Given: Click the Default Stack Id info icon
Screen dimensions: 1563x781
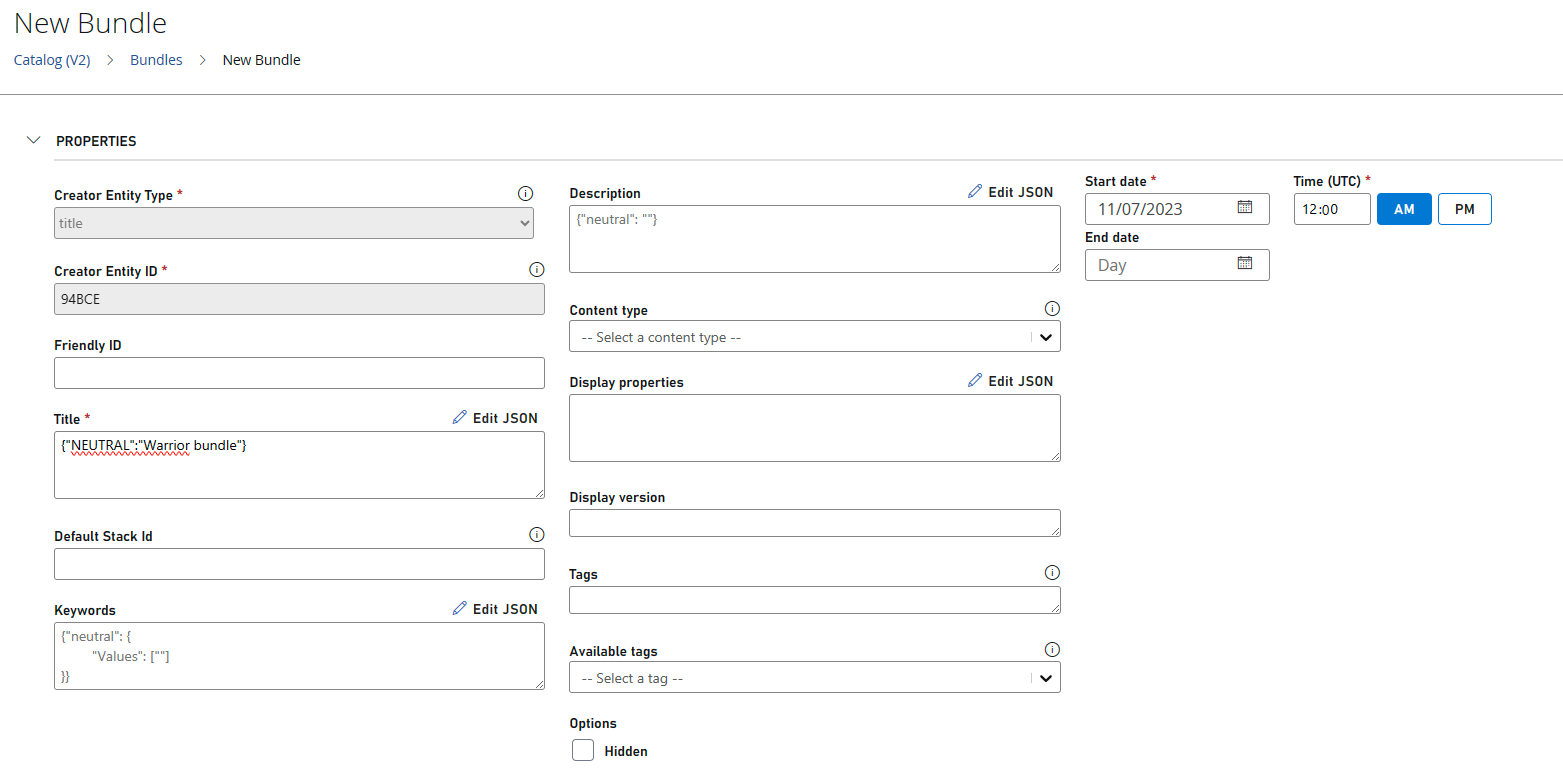Looking at the screenshot, I should [536, 535].
